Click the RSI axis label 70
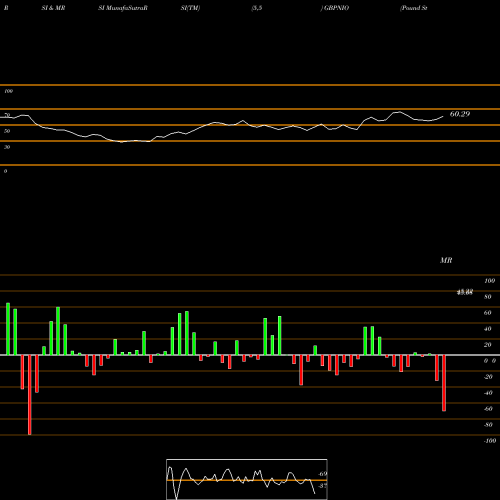This screenshot has height=500, width=500. 7,115
